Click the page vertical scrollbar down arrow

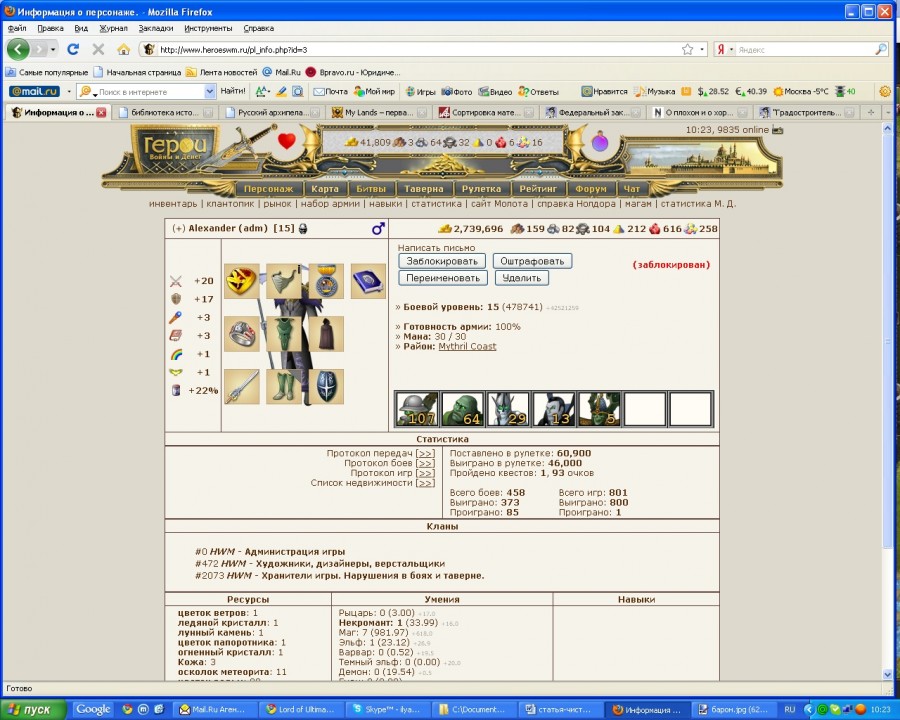pyautogui.click(x=887, y=674)
